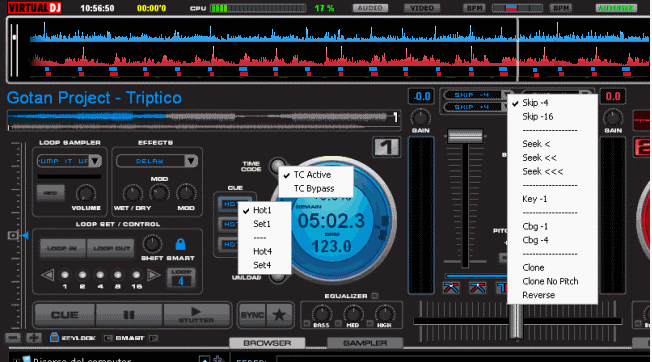
Task: Open the loop sampler dropdown arrow
Action: click(95, 161)
